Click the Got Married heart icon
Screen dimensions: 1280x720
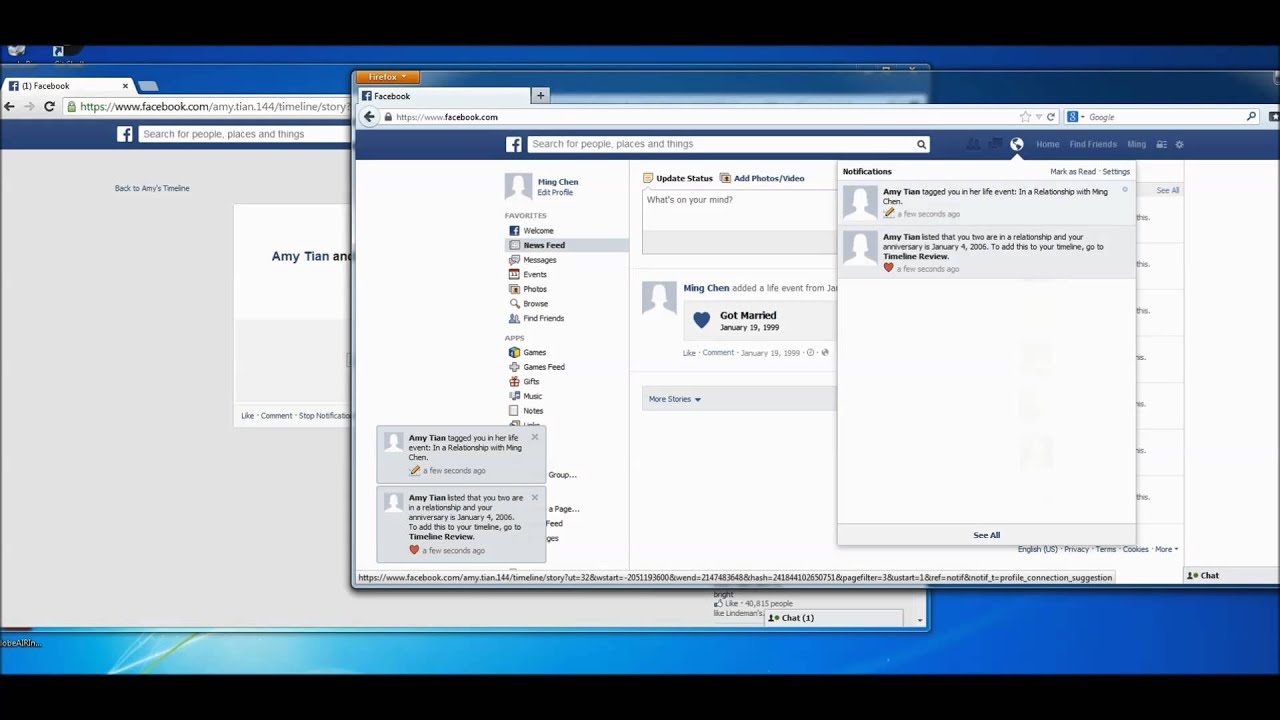(701, 320)
